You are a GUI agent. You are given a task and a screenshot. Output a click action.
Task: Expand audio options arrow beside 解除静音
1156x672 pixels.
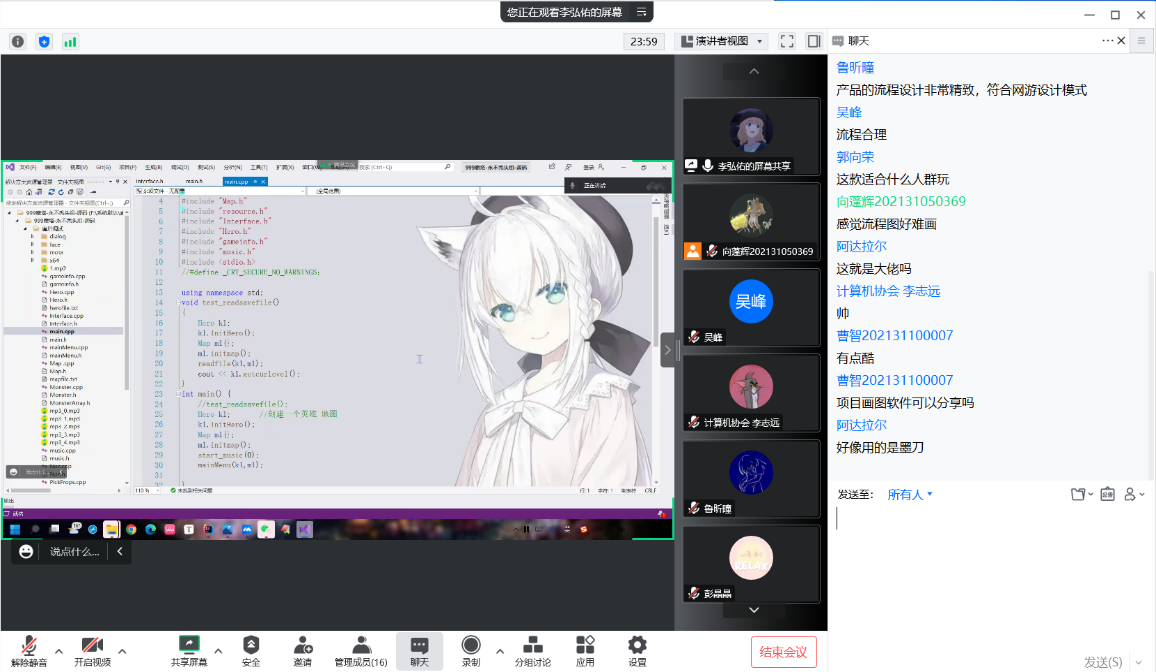[59, 651]
